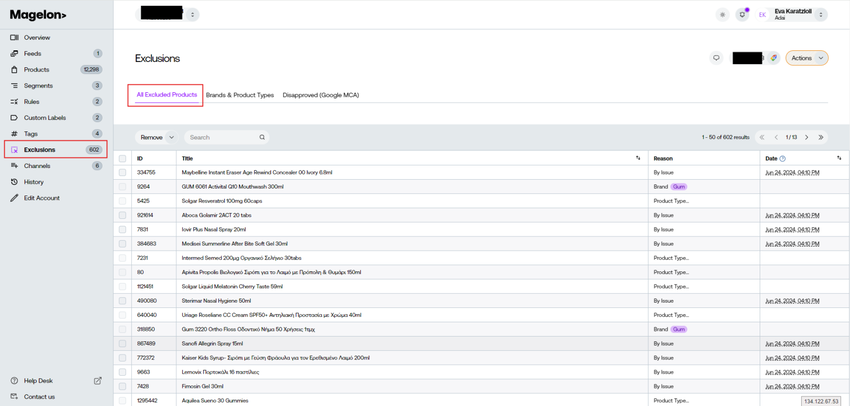Click Maybelline Instant Eraser Age Rewind title
This screenshot has width=850, height=406.
(x=257, y=172)
